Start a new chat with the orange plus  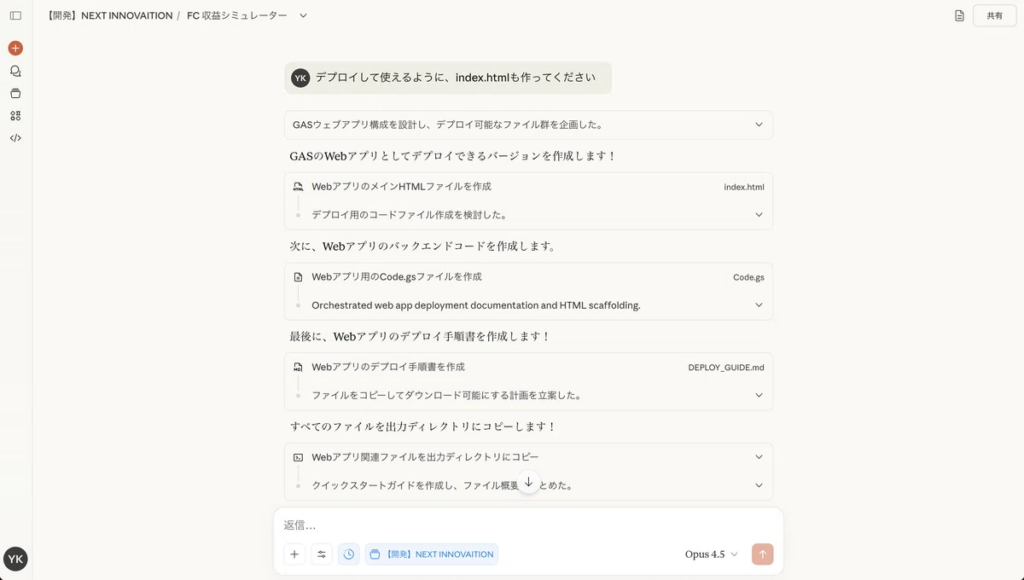(x=15, y=48)
